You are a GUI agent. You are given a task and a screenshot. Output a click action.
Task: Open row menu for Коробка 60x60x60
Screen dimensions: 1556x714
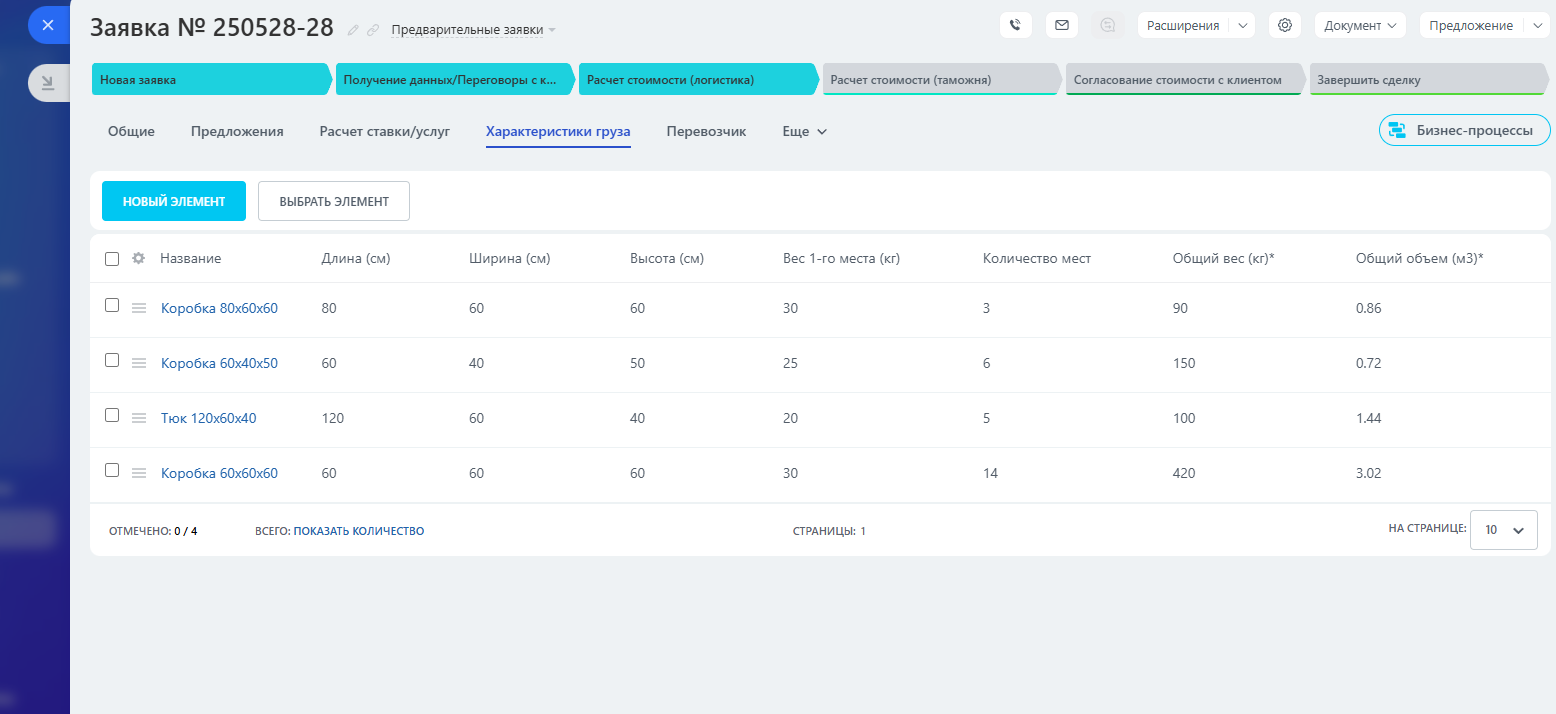point(140,473)
